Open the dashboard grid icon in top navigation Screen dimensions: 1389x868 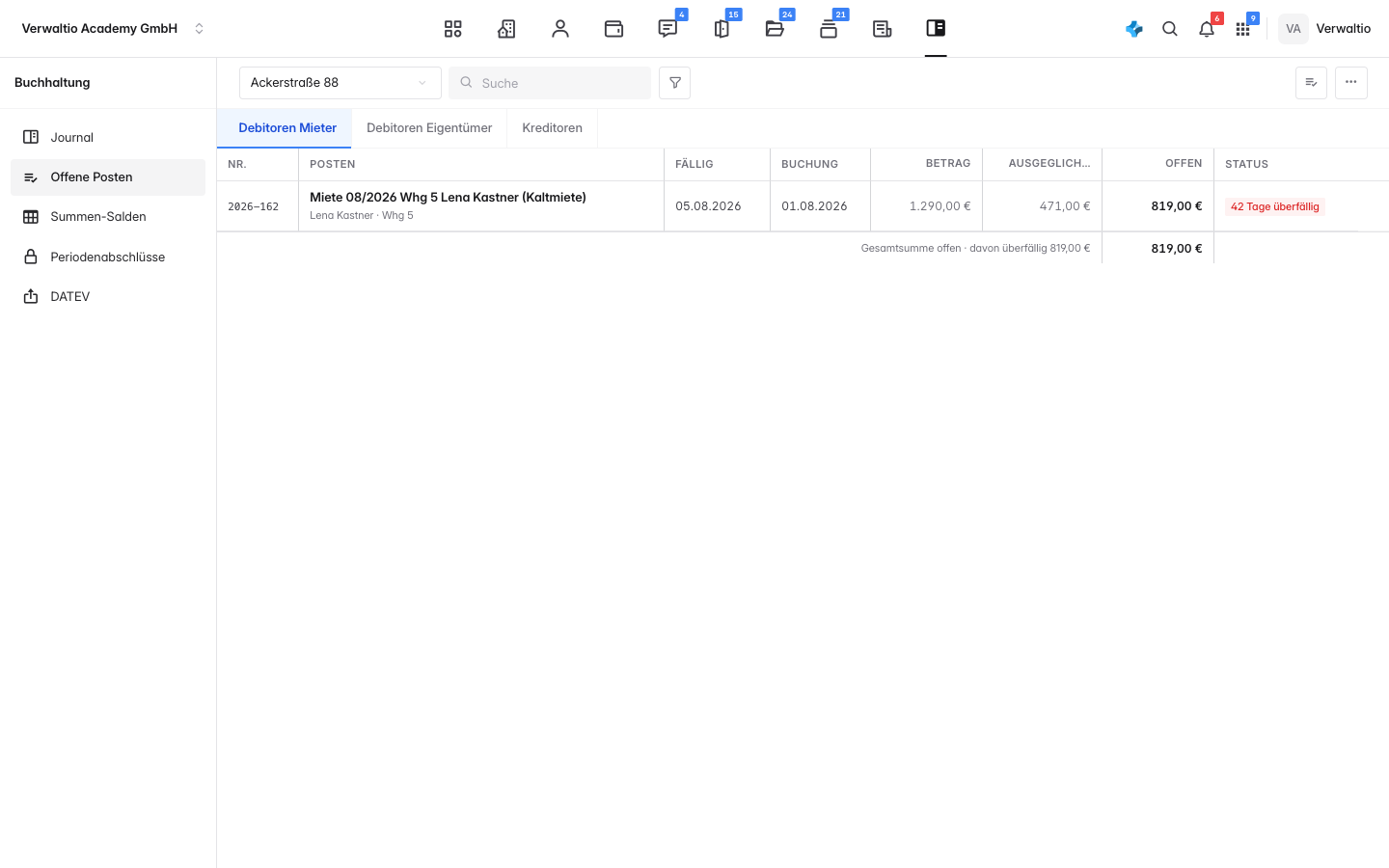point(452,29)
